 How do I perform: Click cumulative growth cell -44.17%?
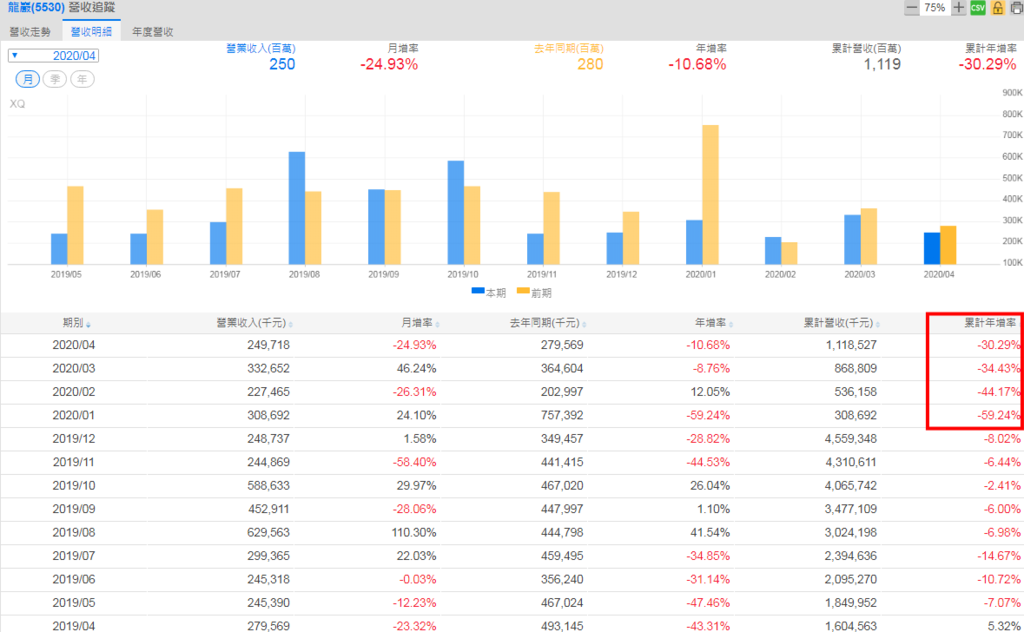[999, 392]
